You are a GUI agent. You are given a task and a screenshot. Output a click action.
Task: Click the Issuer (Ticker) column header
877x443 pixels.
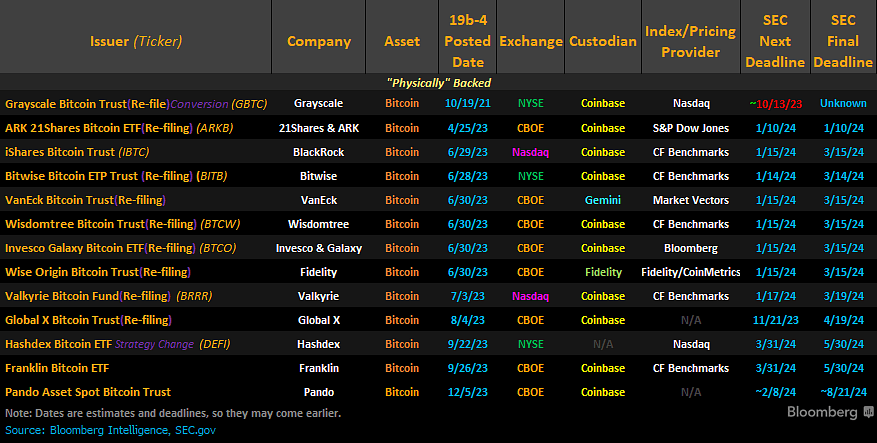(135, 41)
